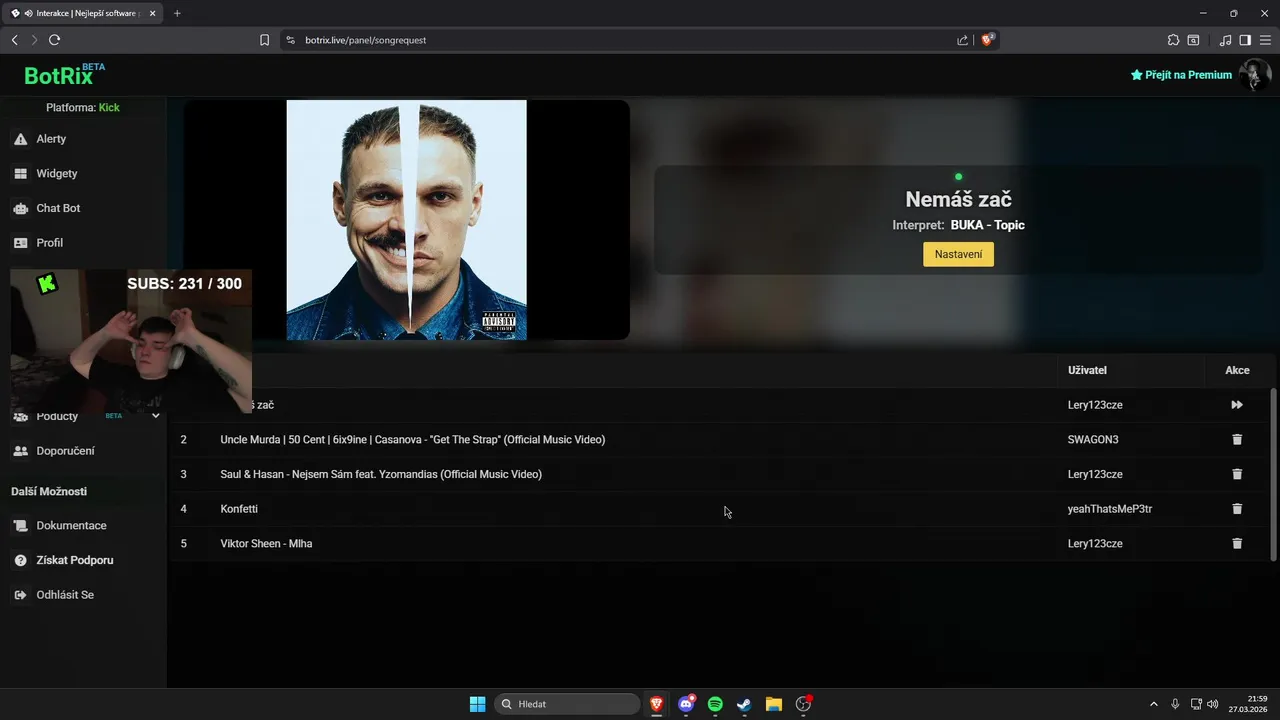Open Discord from the taskbar
This screenshot has width=1280, height=720.
click(x=686, y=704)
